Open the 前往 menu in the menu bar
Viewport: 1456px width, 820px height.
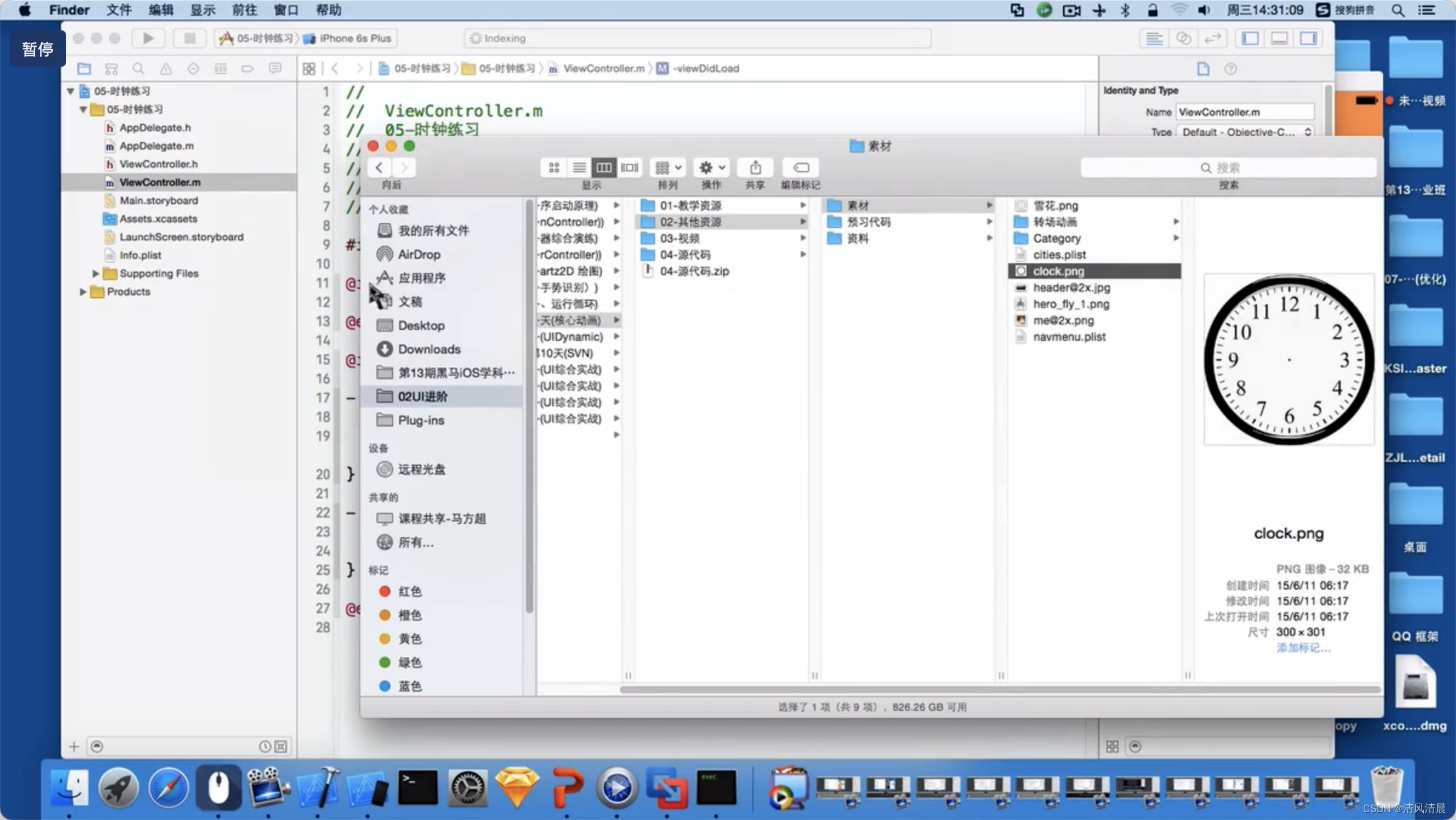(x=244, y=10)
